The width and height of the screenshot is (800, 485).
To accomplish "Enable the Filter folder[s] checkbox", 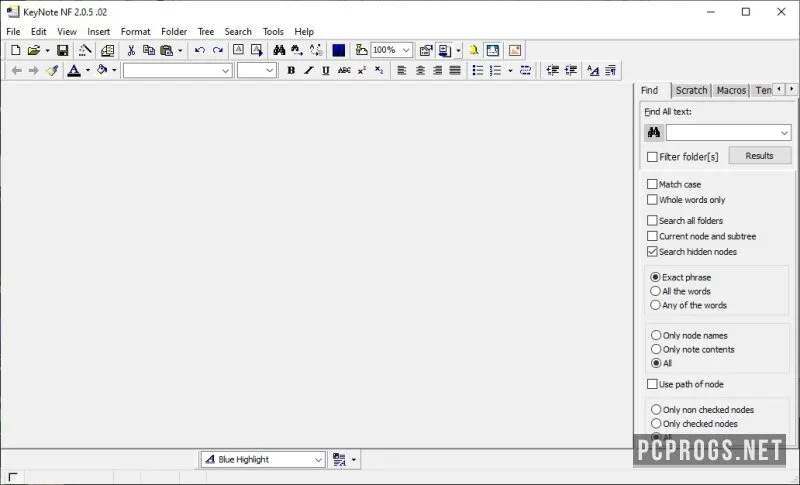I will 652,157.
